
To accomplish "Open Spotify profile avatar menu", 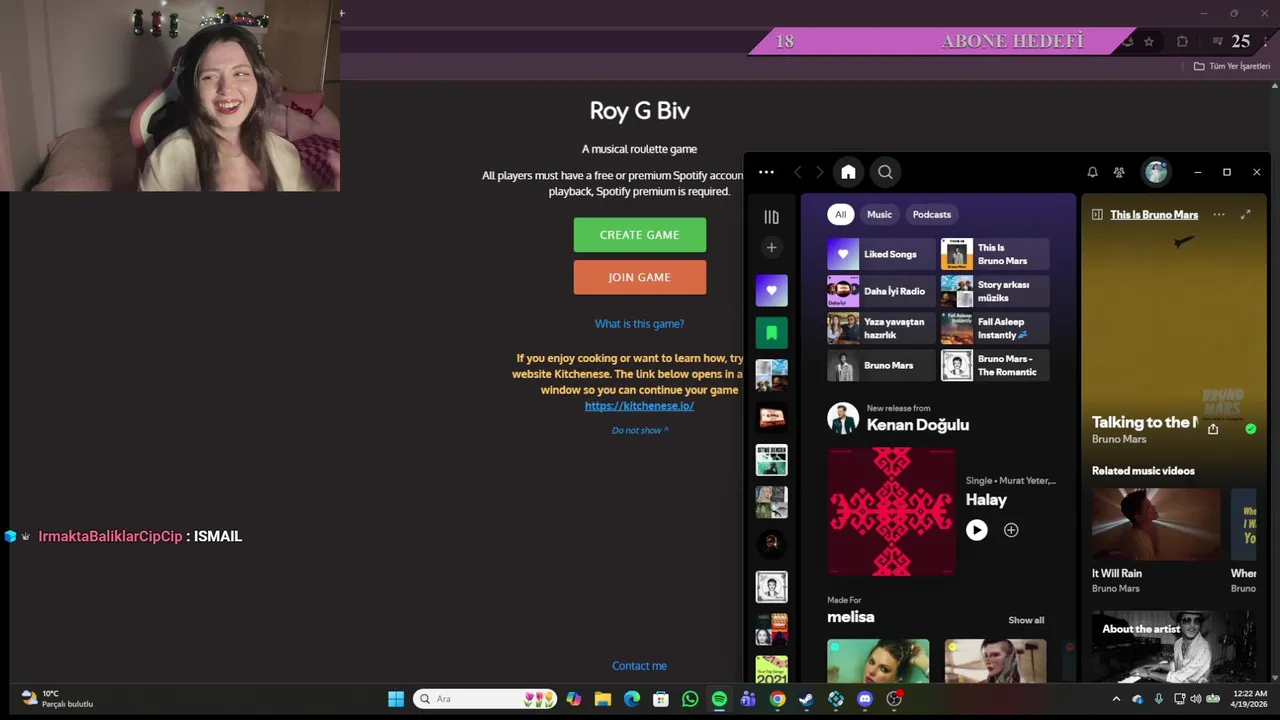I will tap(1156, 172).
